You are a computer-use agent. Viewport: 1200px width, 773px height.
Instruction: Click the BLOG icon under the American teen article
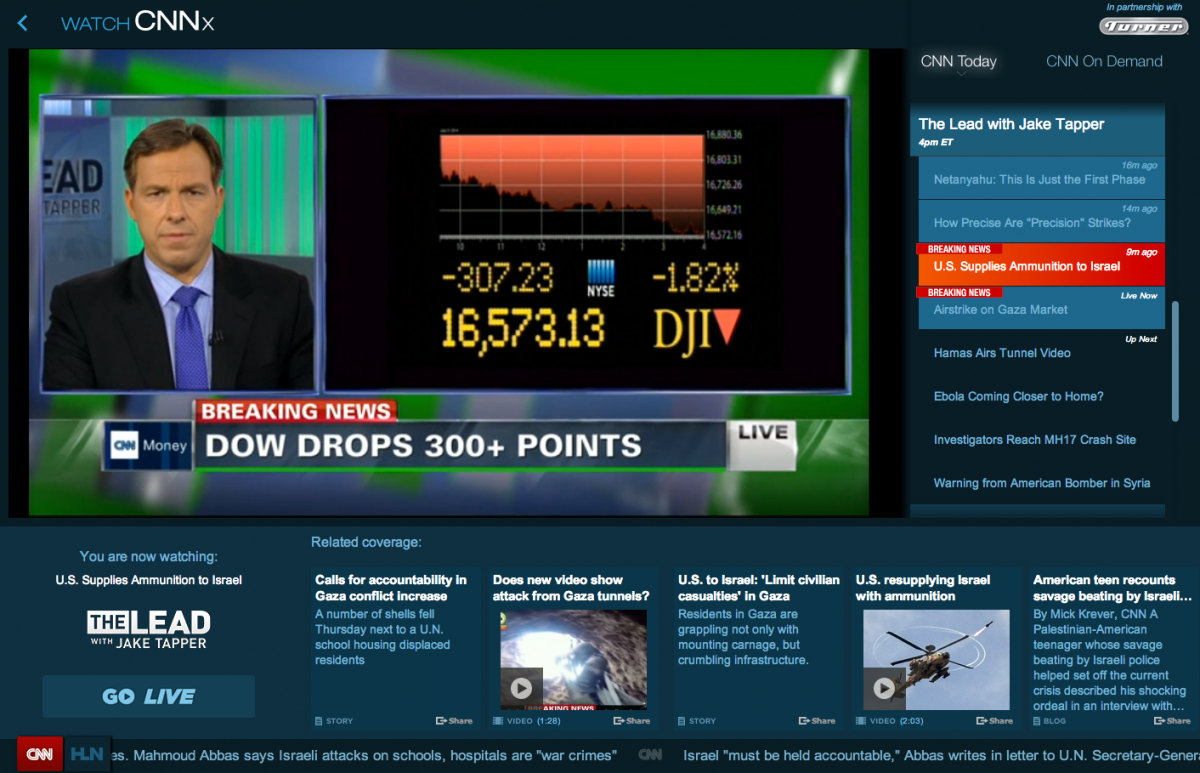click(x=1036, y=720)
